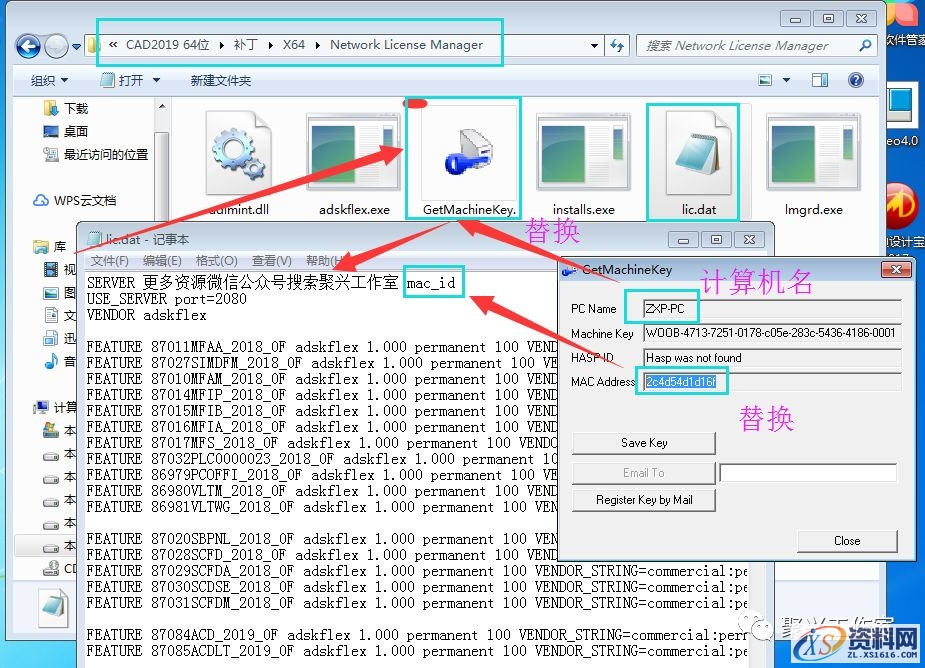Click the Save Key button

(642, 444)
